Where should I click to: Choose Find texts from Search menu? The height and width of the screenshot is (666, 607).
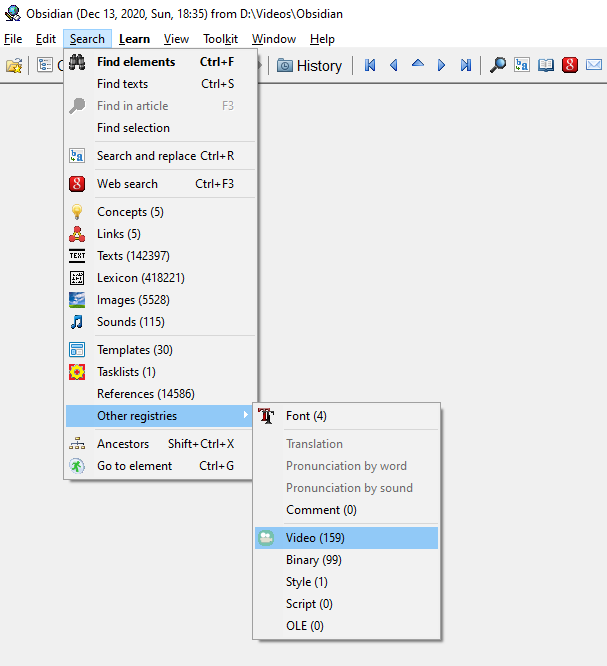pyautogui.click(x=161, y=84)
